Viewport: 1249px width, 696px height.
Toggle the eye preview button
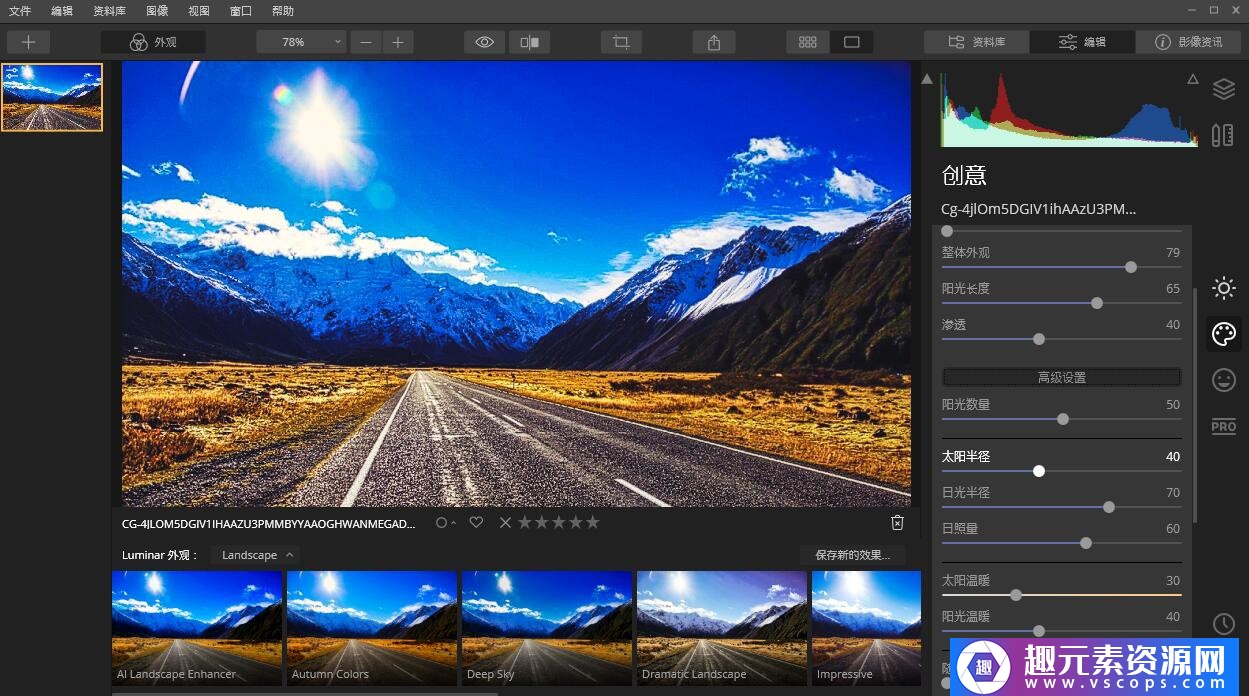coord(485,42)
